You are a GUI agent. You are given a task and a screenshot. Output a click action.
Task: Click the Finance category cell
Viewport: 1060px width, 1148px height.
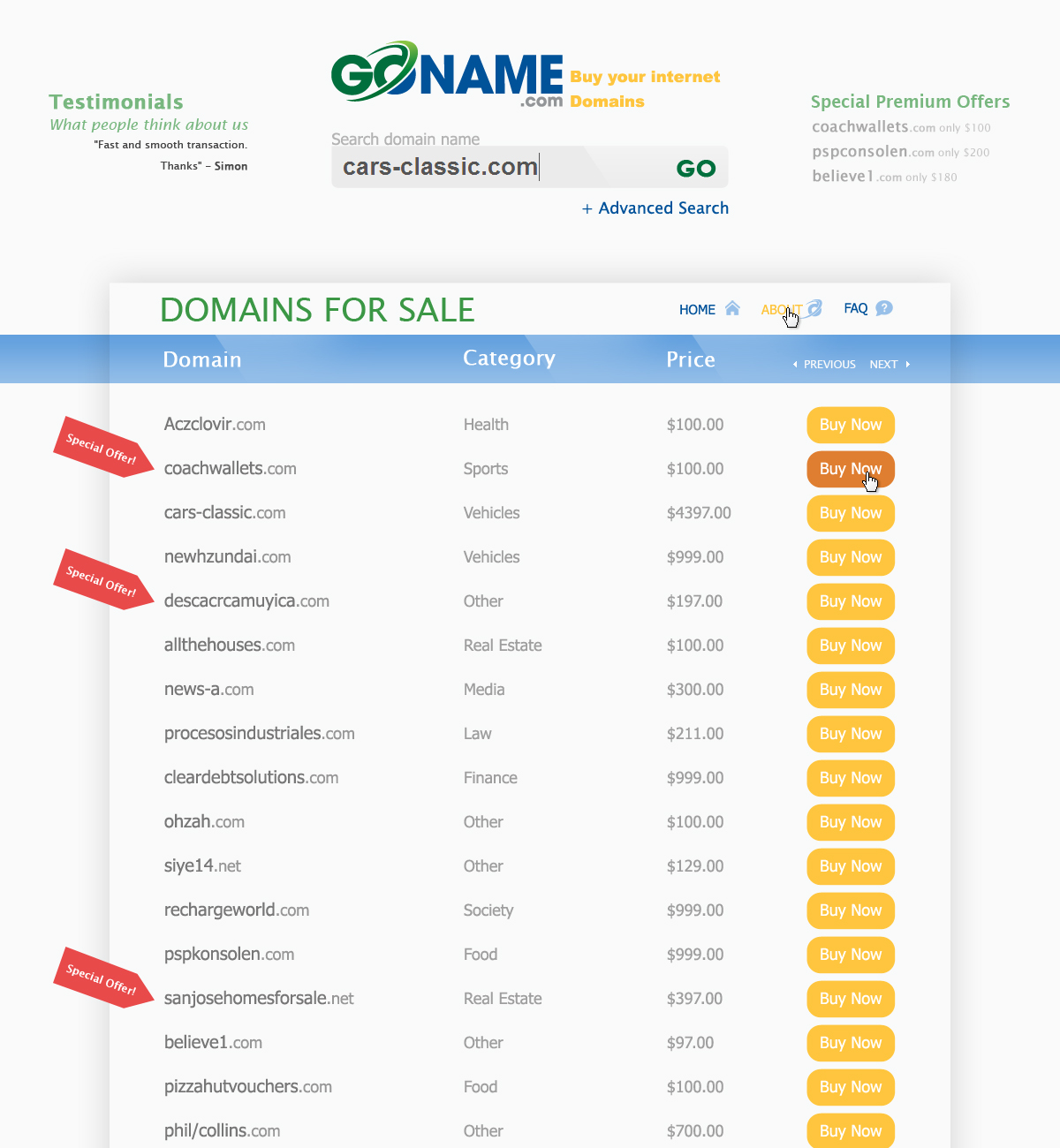(490, 778)
